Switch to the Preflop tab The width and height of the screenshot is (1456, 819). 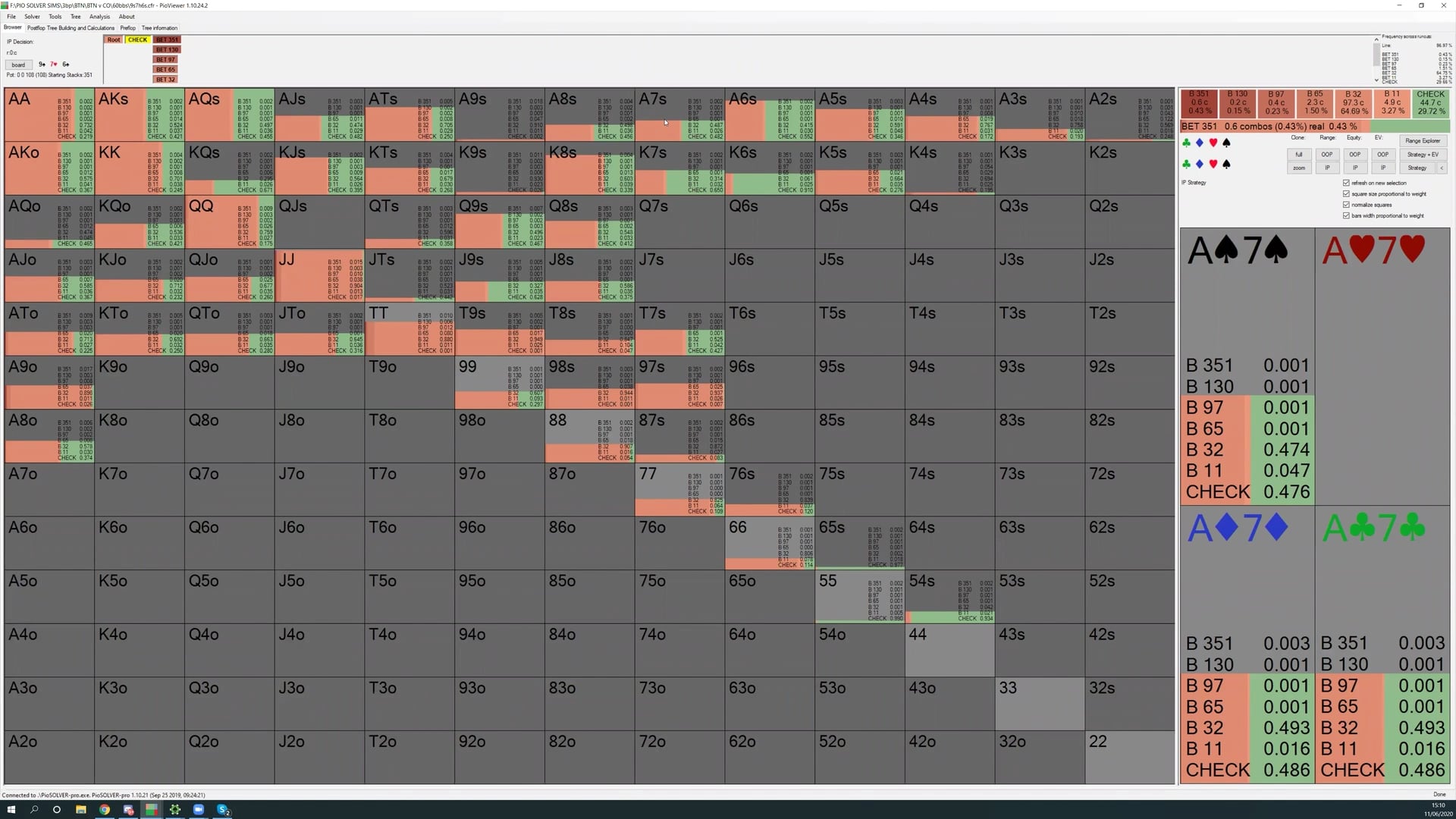pos(127,28)
